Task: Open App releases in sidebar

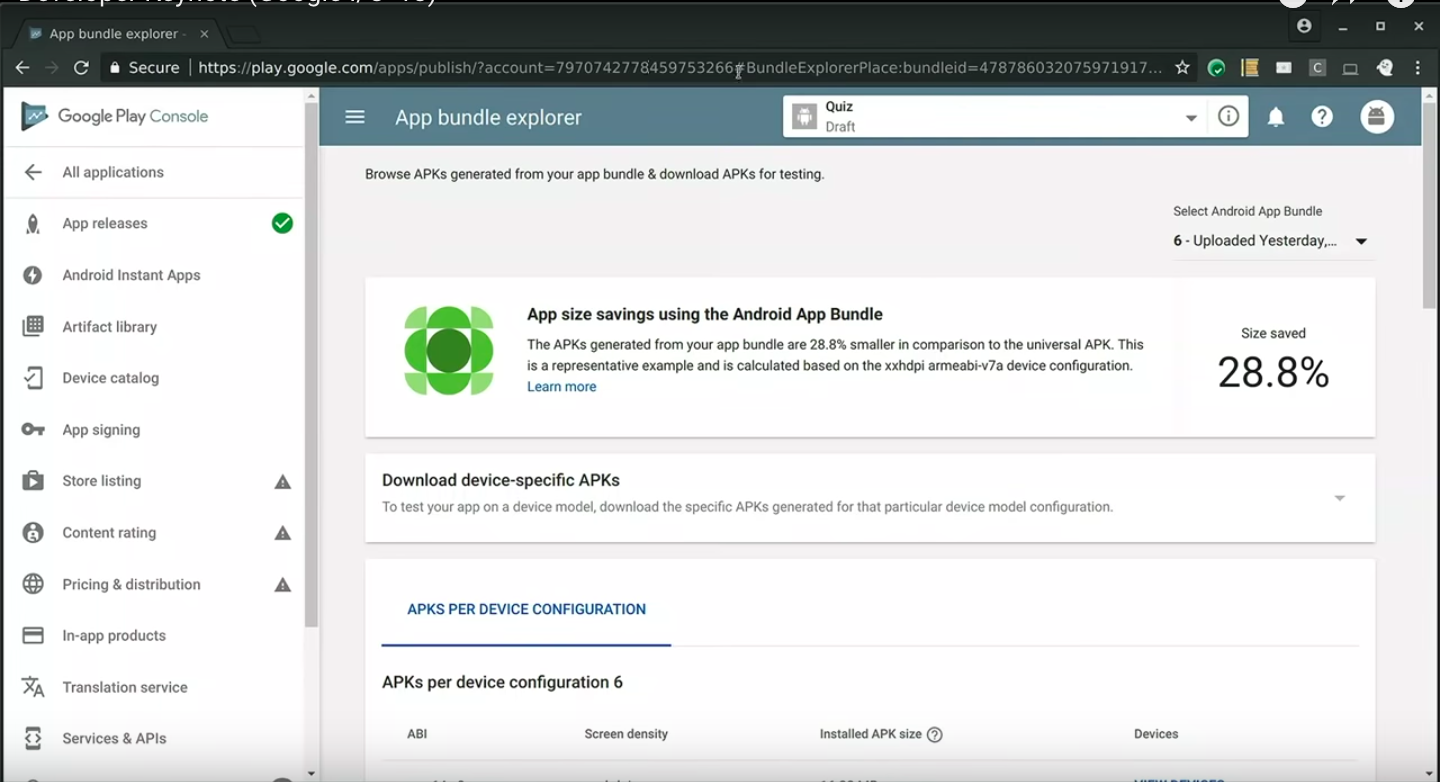Action: [105, 224]
